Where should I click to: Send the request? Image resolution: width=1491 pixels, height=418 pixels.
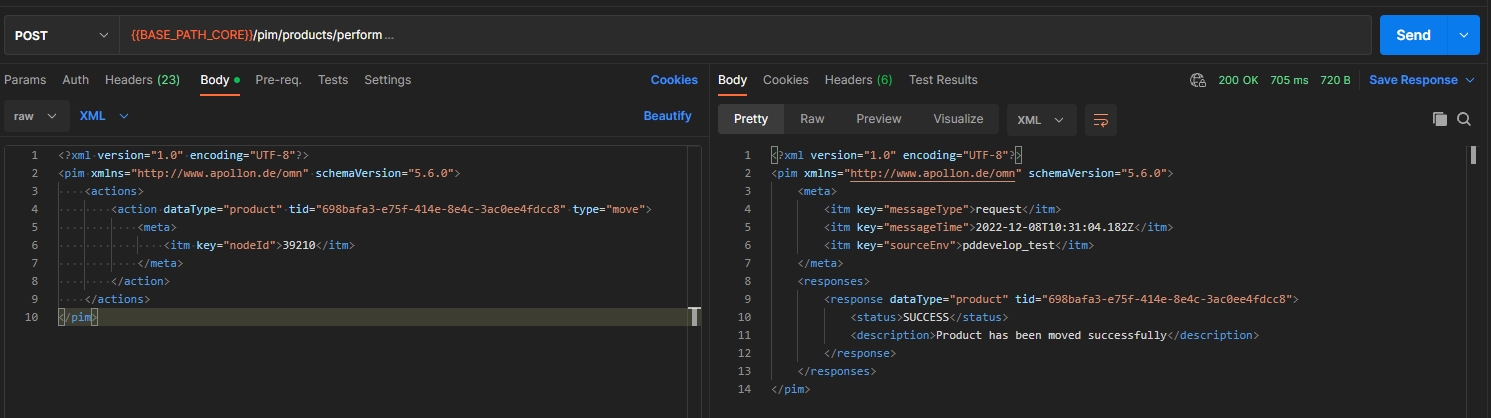click(x=1412, y=35)
